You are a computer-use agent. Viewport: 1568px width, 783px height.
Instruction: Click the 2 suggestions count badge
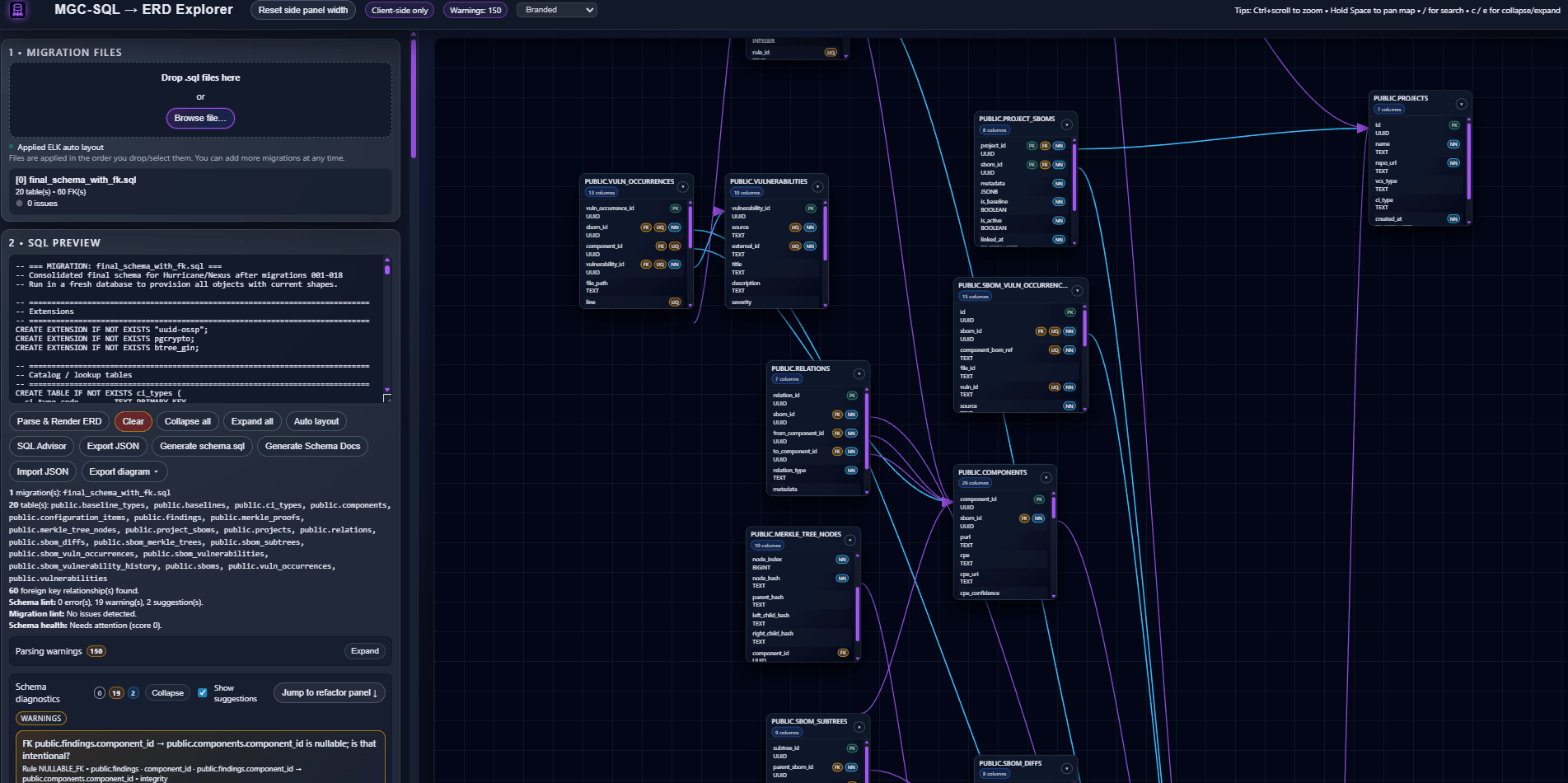click(x=133, y=693)
